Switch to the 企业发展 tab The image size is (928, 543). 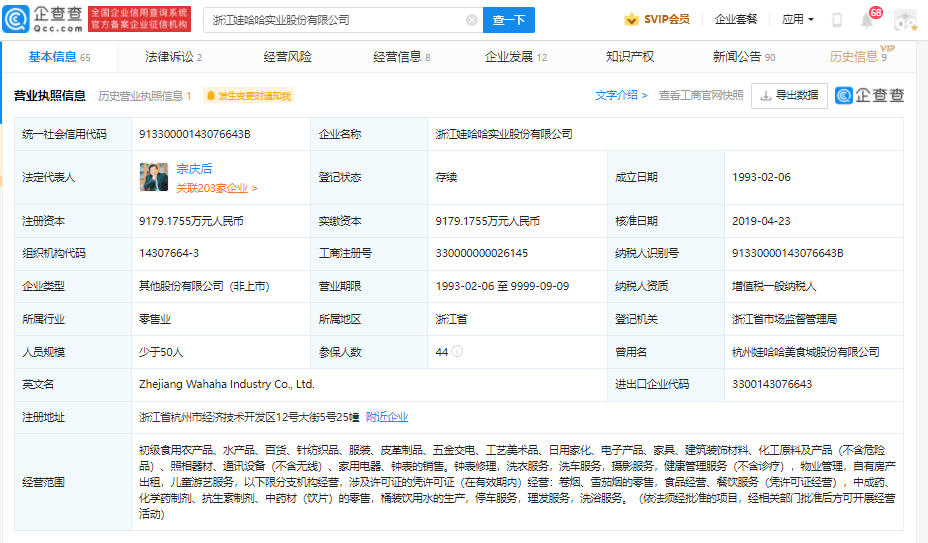[516, 57]
